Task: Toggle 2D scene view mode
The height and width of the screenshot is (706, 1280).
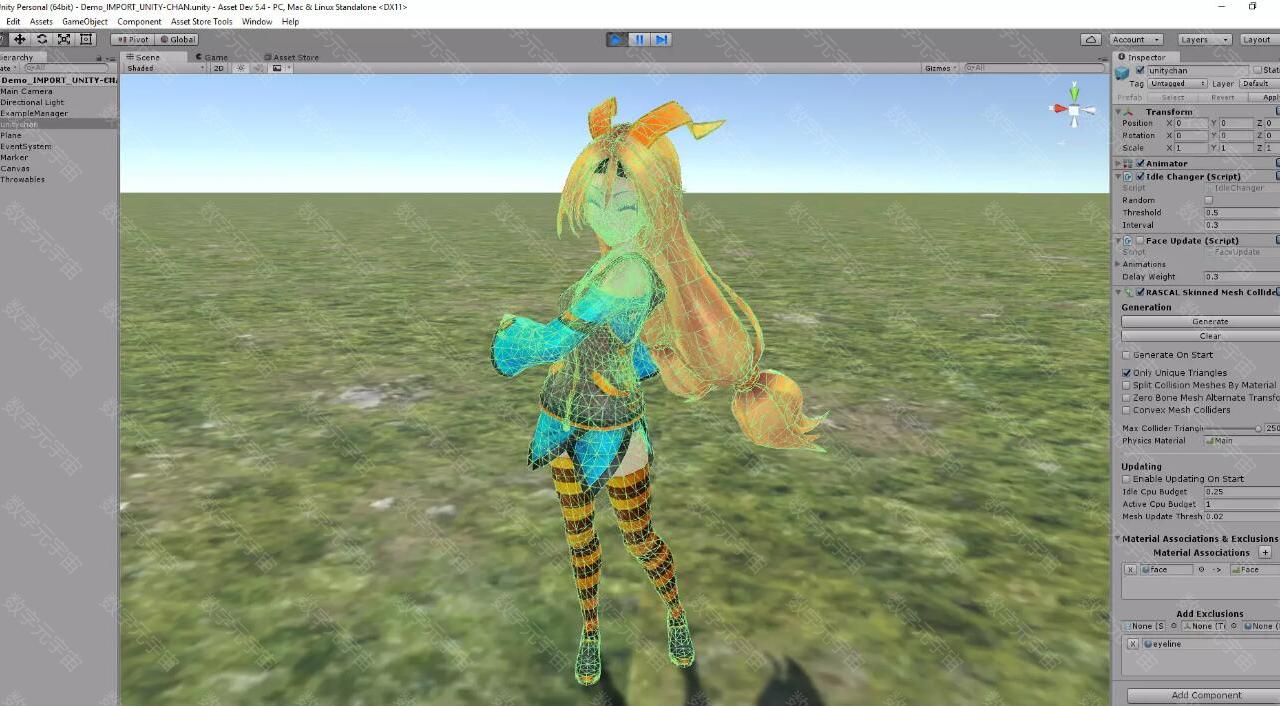Action: point(218,68)
